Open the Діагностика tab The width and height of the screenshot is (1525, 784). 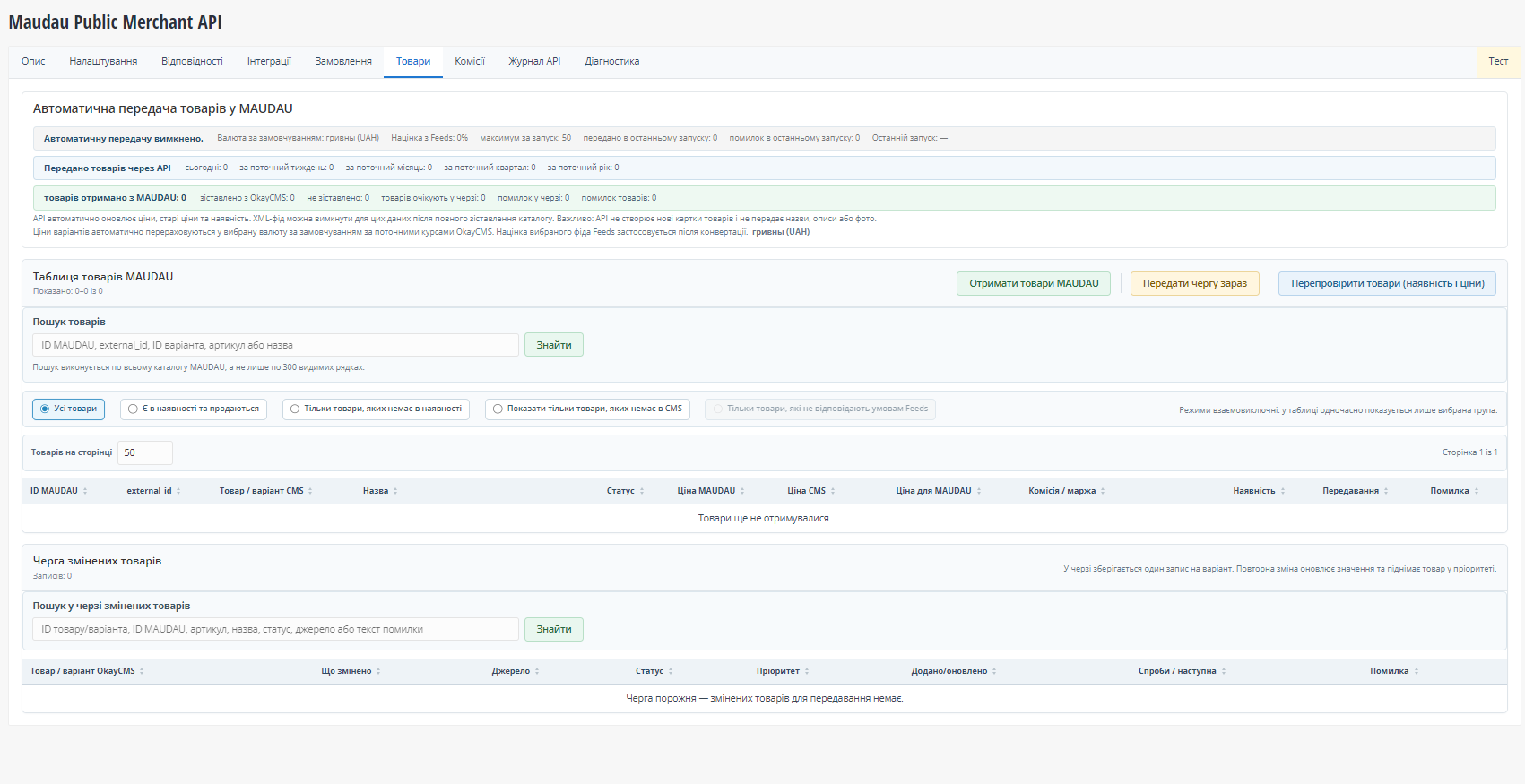[x=612, y=61]
